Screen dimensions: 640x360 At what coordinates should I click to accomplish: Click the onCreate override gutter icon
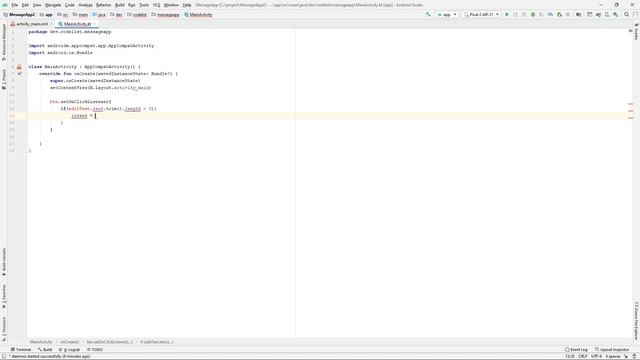click(19, 74)
